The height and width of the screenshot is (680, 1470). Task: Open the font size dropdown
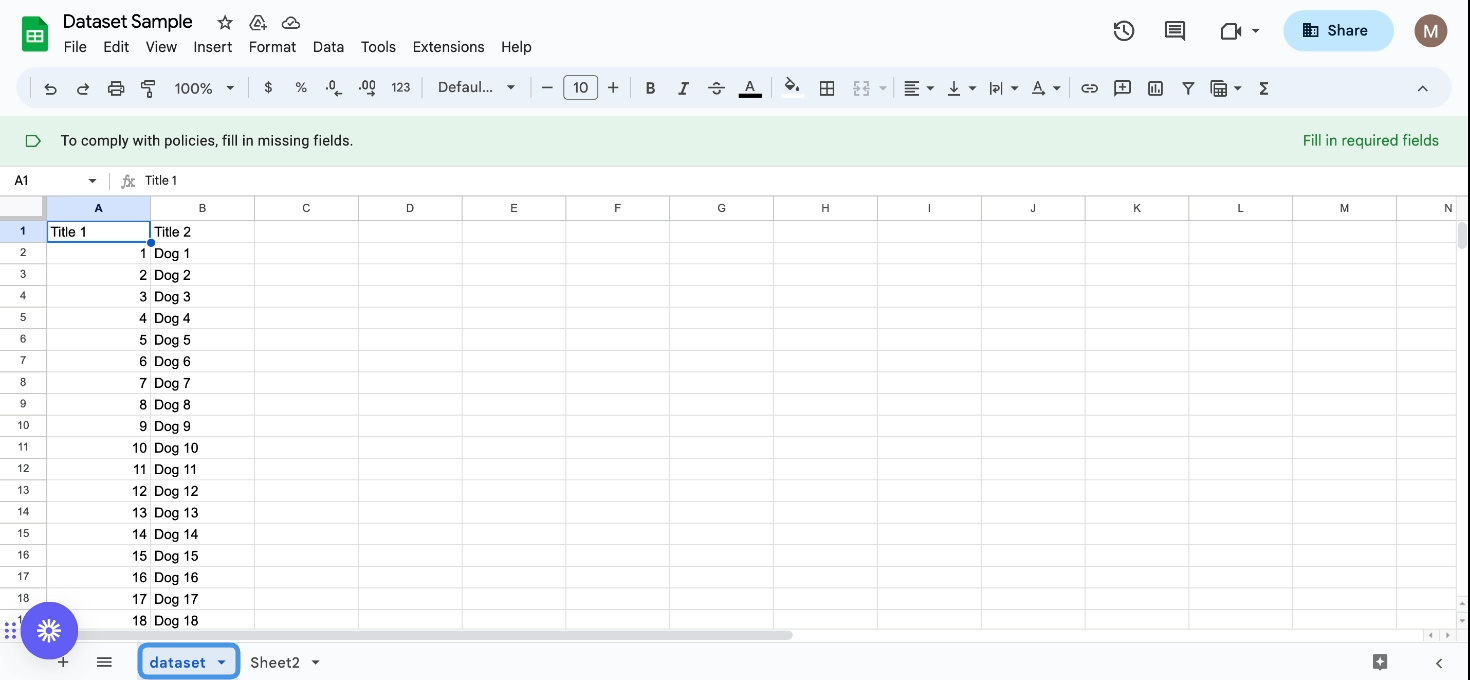coord(580,88)
